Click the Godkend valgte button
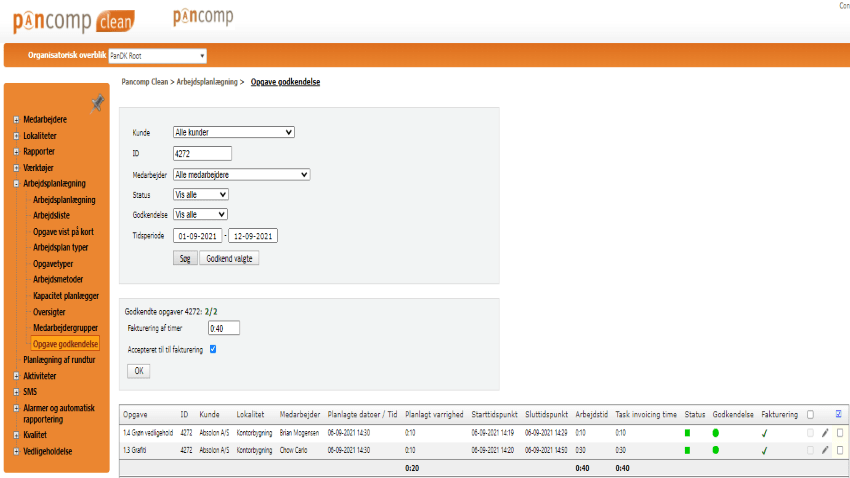 pos(229,258)
